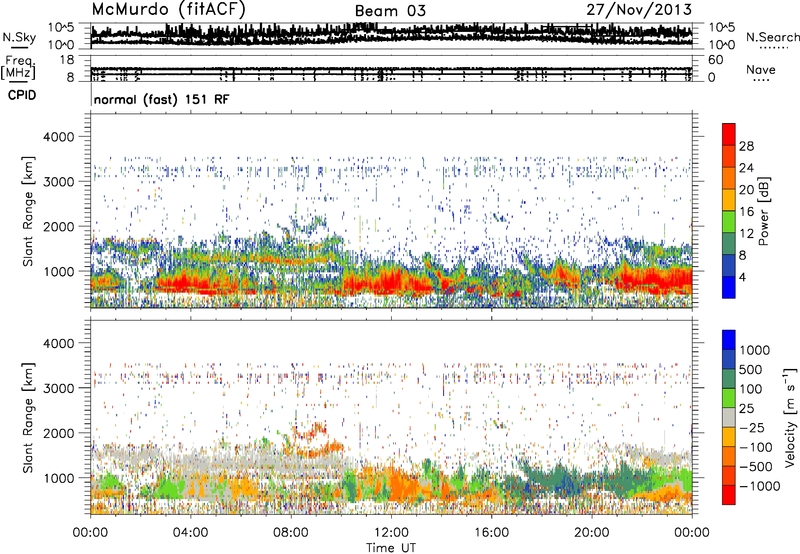Click the "Slant Range [km]" label of the velocity panel
Viewport: 800px width, 554px height.
(28, 418)
